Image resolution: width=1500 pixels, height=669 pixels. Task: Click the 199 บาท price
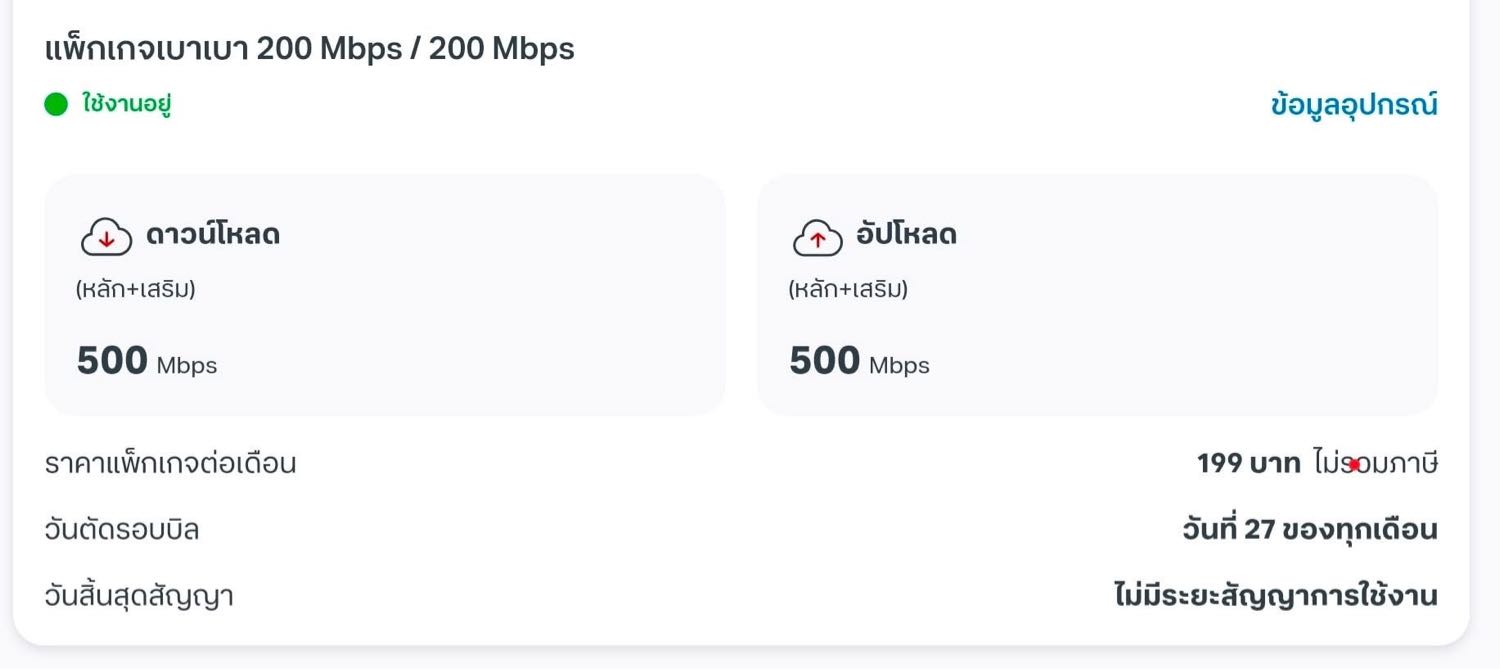[x=1248, y=464]
